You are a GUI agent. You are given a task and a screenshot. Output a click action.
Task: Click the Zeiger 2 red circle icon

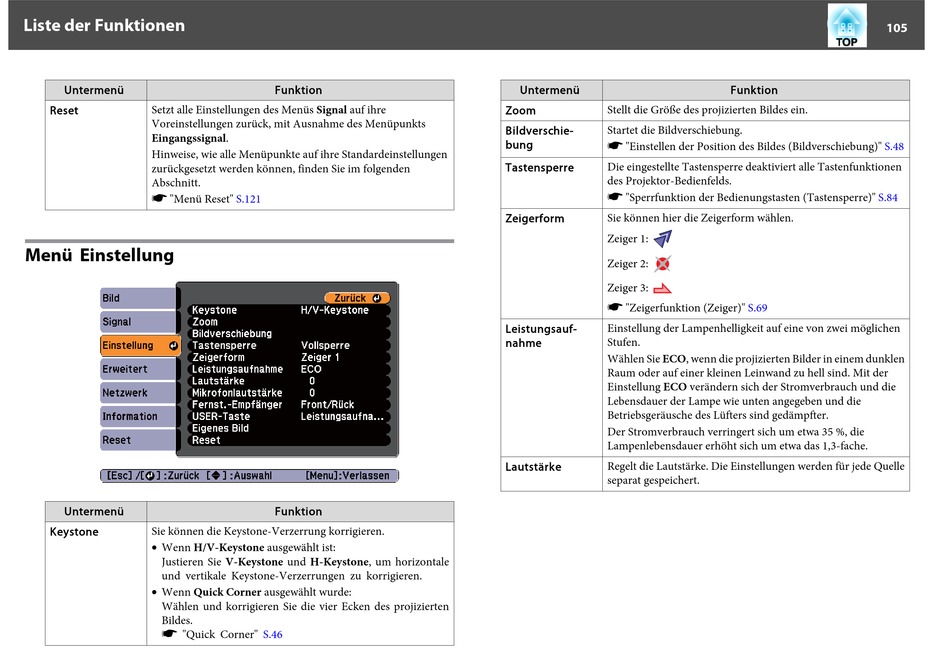click(x=663, y=264)
